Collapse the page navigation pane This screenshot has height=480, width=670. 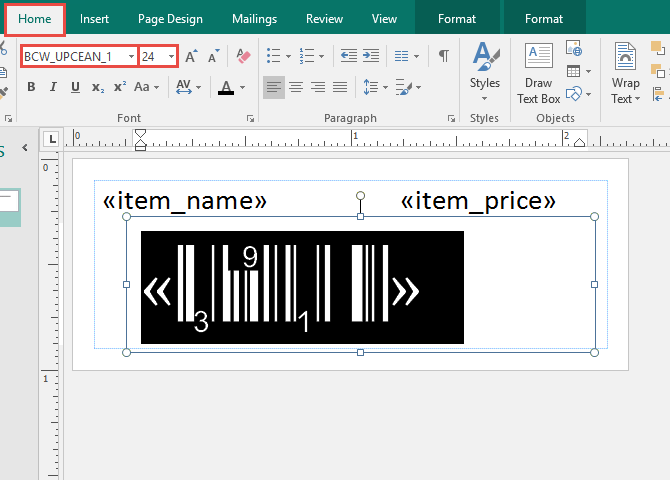point(25,148)
